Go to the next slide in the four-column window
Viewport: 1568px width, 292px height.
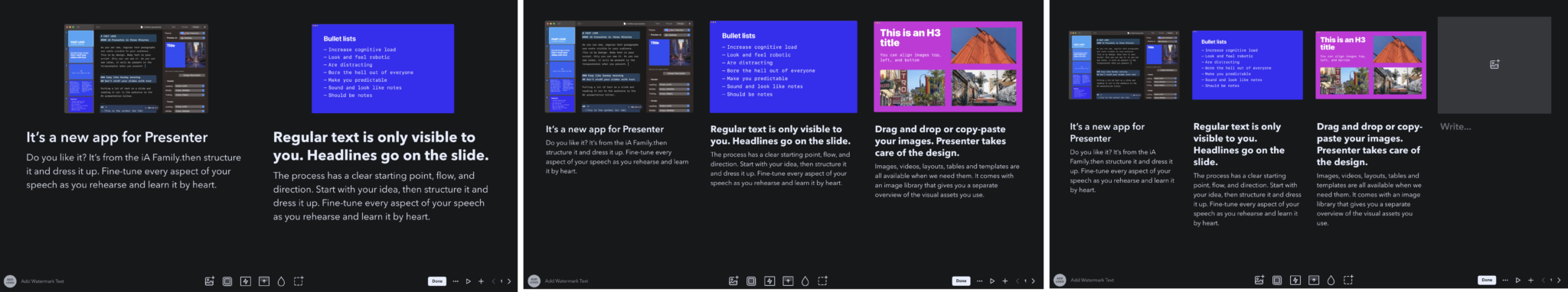point(1559,280)
